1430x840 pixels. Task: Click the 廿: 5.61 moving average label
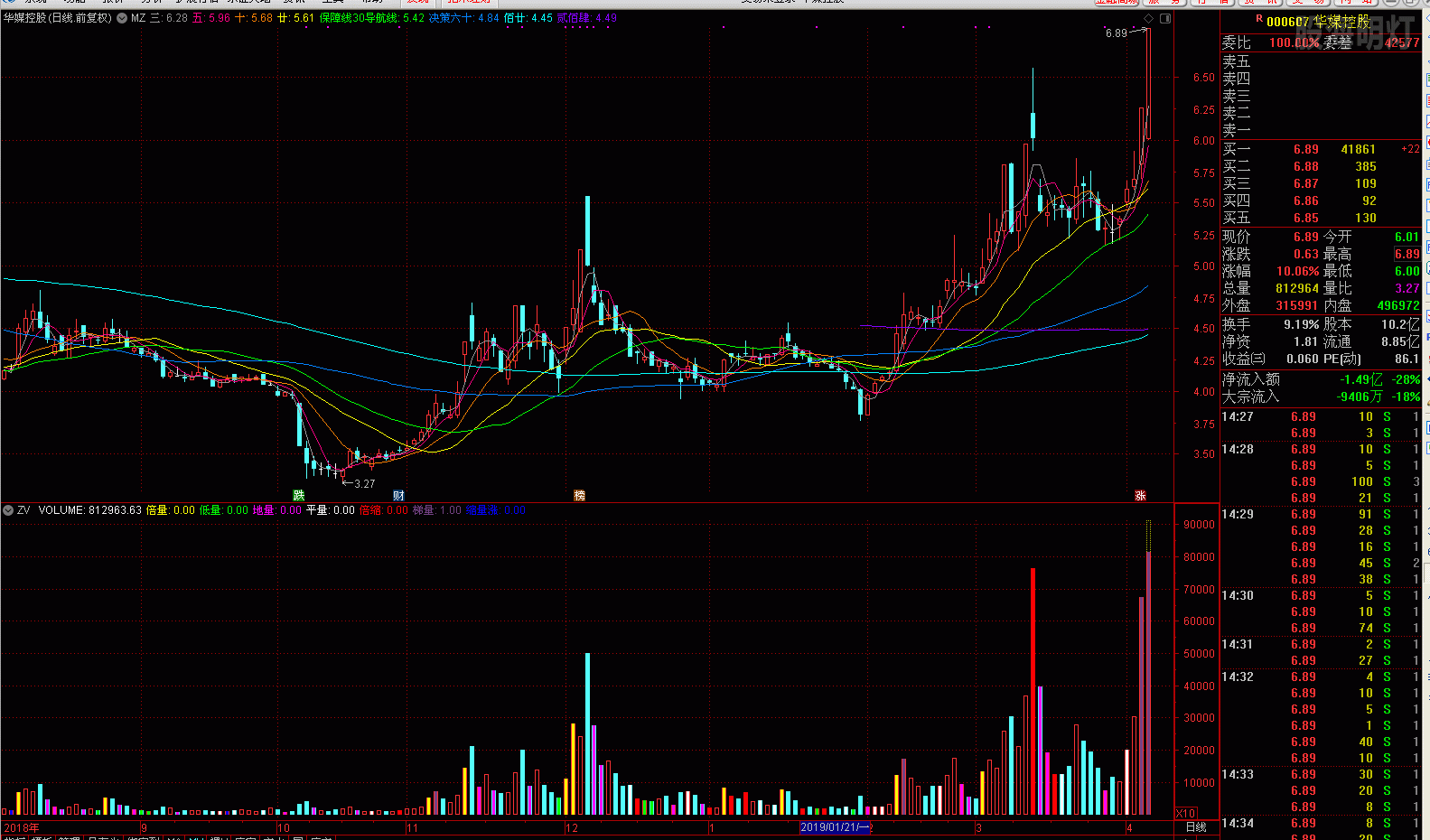pos(296,18)
